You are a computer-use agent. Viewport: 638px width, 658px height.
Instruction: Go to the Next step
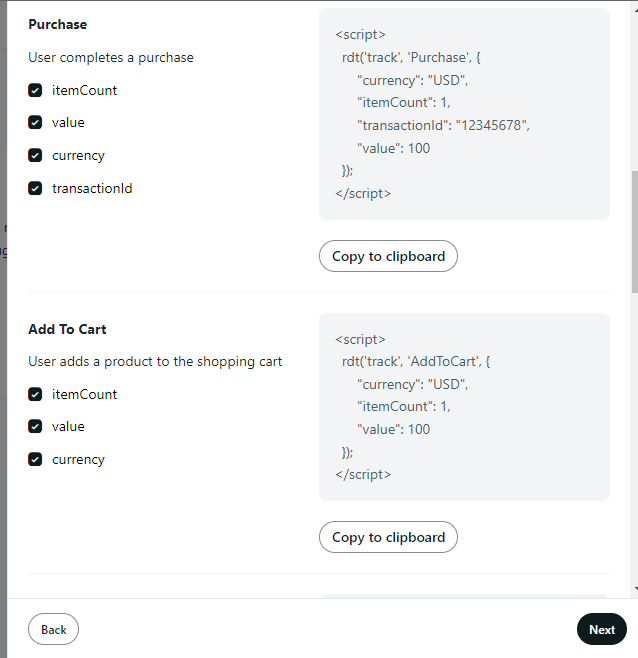pyautogui.click(x=602, y=629)
